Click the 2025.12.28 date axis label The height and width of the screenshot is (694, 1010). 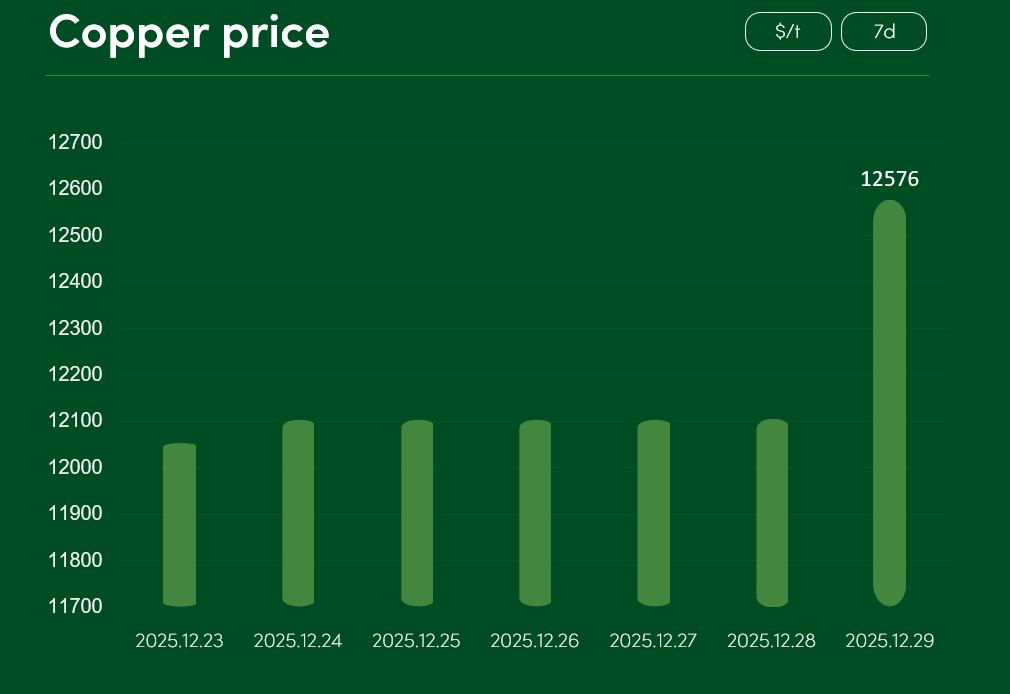[772, 641]
